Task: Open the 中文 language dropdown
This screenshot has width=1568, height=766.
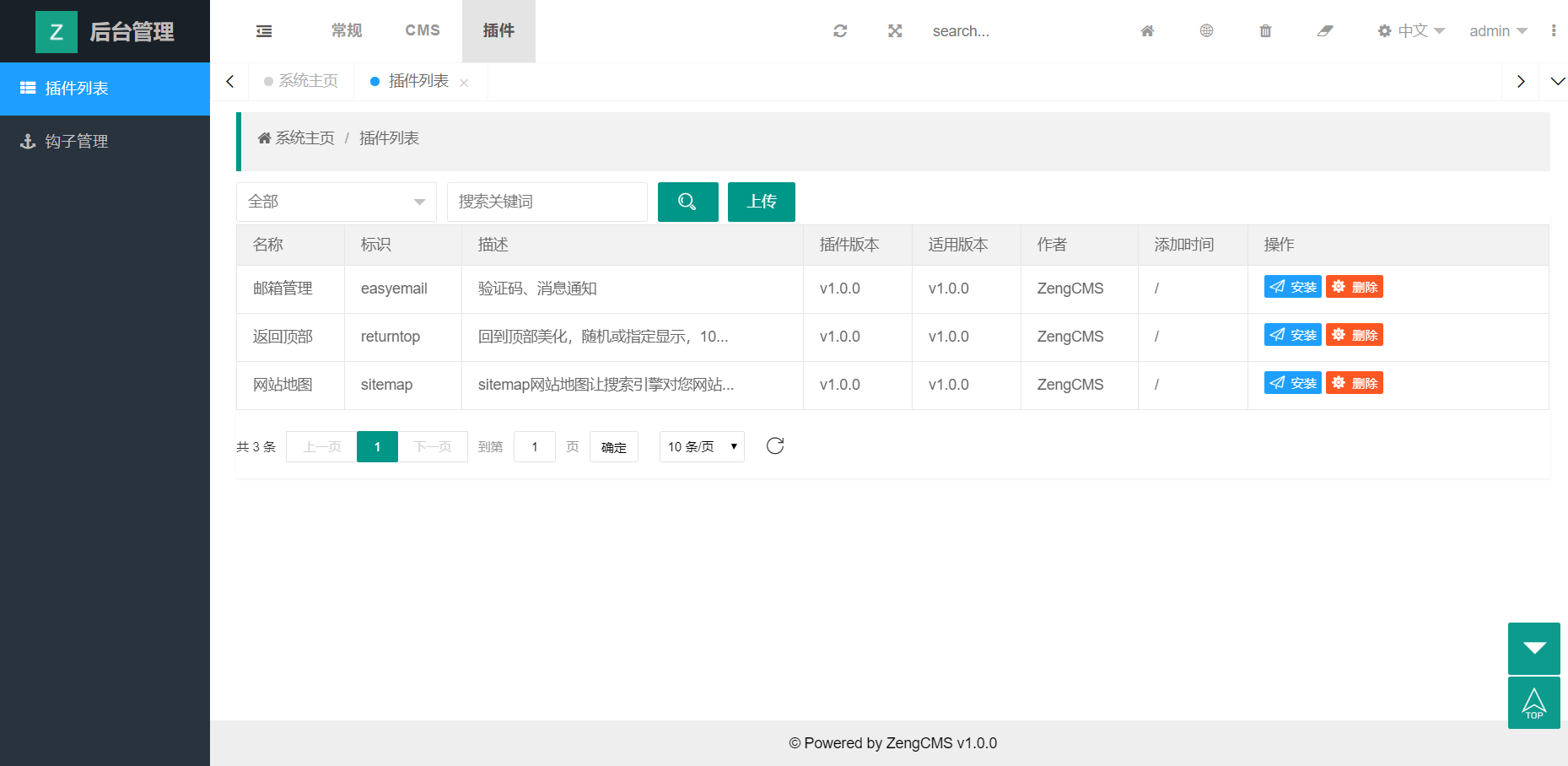Action: [1411, 31]
